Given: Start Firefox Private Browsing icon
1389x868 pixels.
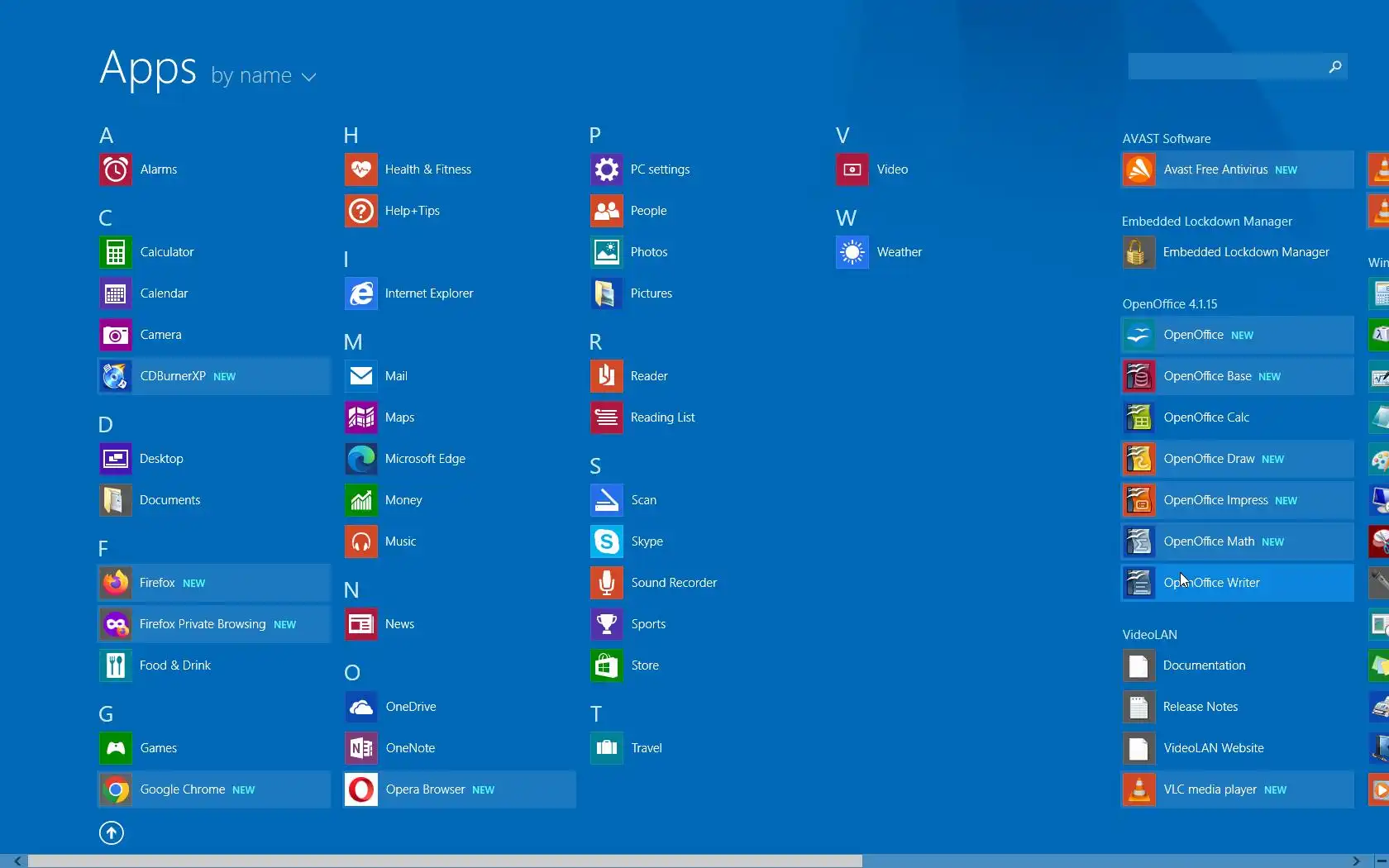Looking at the screenshot, I should (x=116, y=624).
